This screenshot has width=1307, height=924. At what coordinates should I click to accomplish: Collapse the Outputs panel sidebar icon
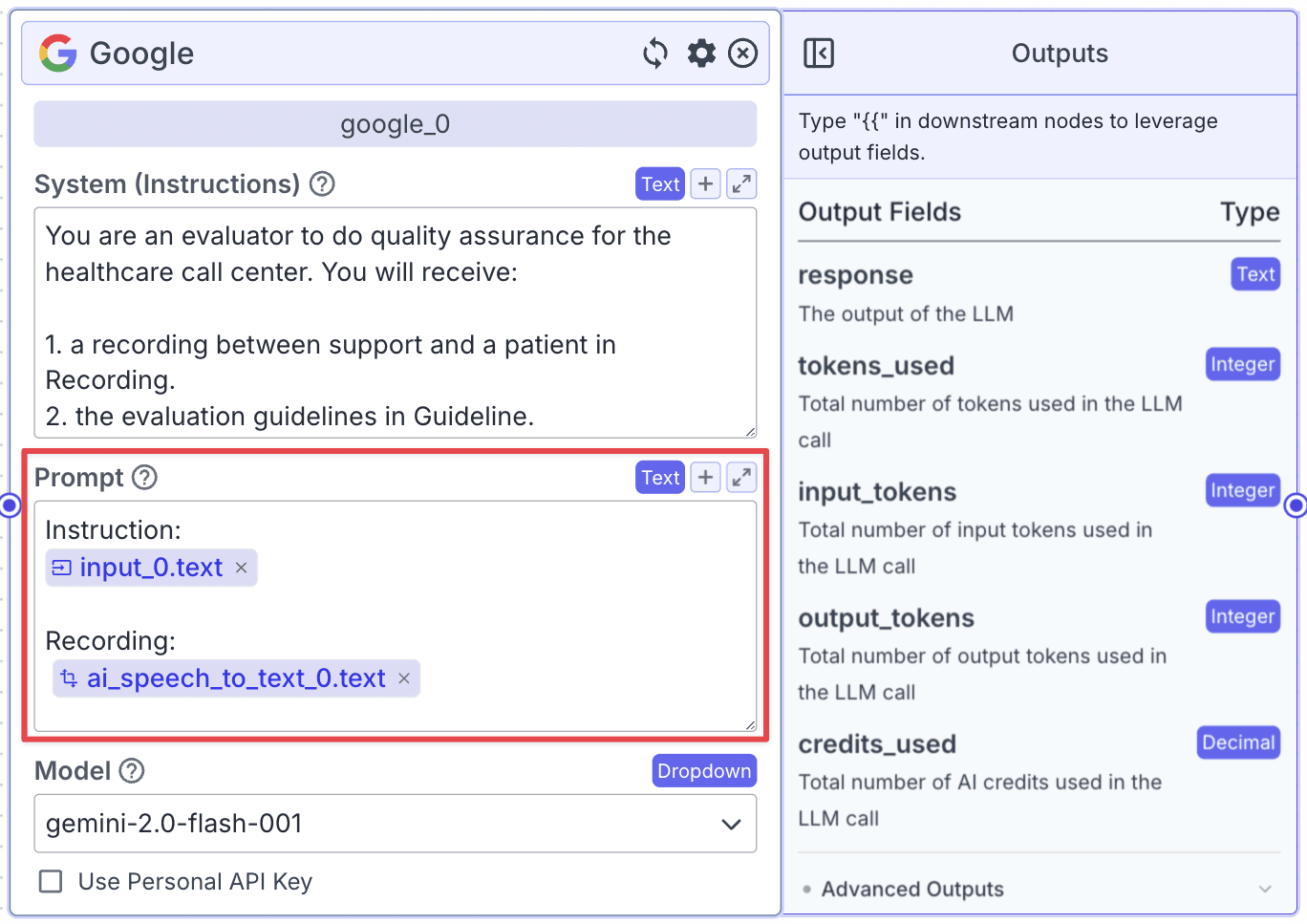(819, 54)
